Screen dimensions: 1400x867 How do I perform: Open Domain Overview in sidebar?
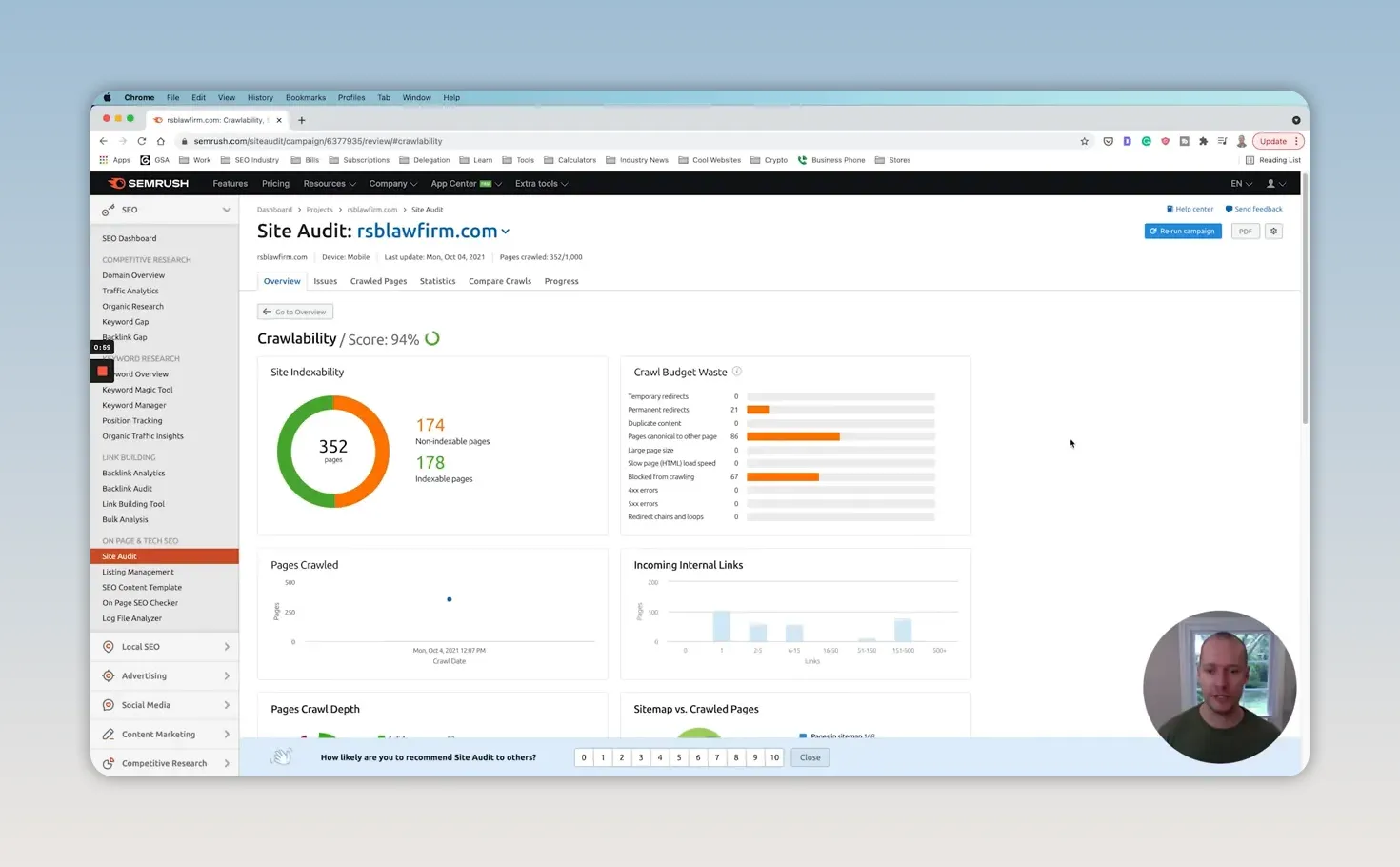133,275
